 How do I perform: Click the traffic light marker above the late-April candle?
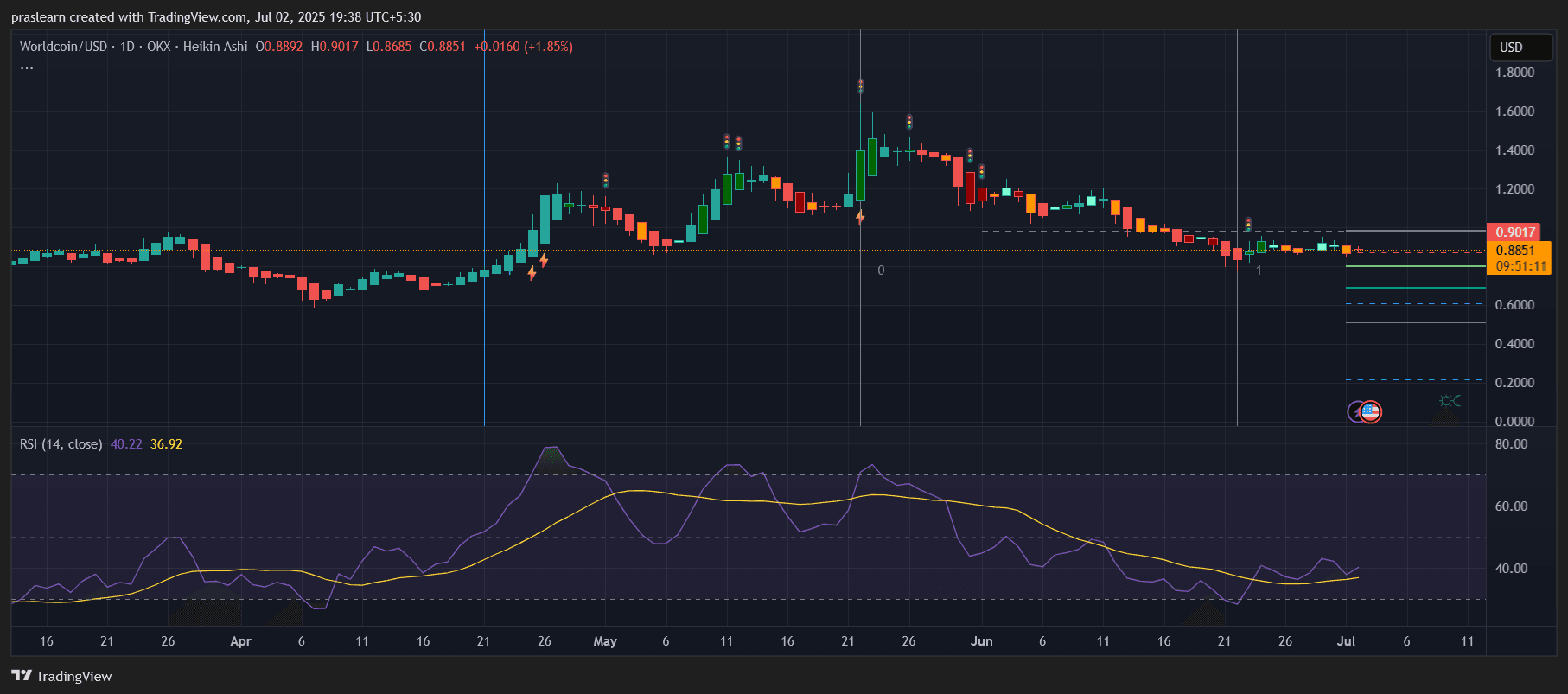(606, 180)
